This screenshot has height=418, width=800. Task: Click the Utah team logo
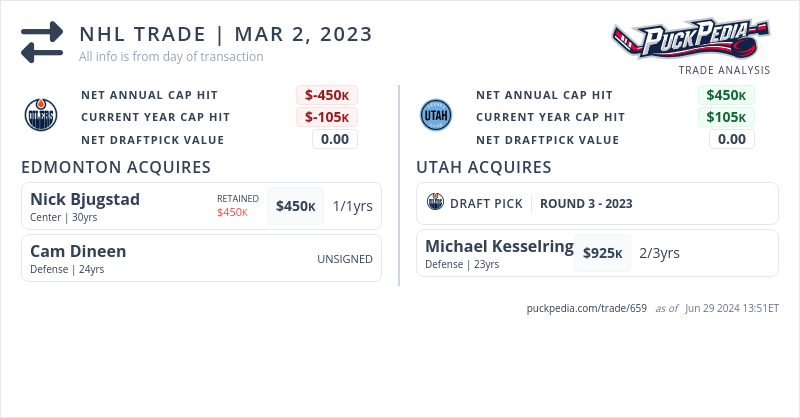(436, 116)
